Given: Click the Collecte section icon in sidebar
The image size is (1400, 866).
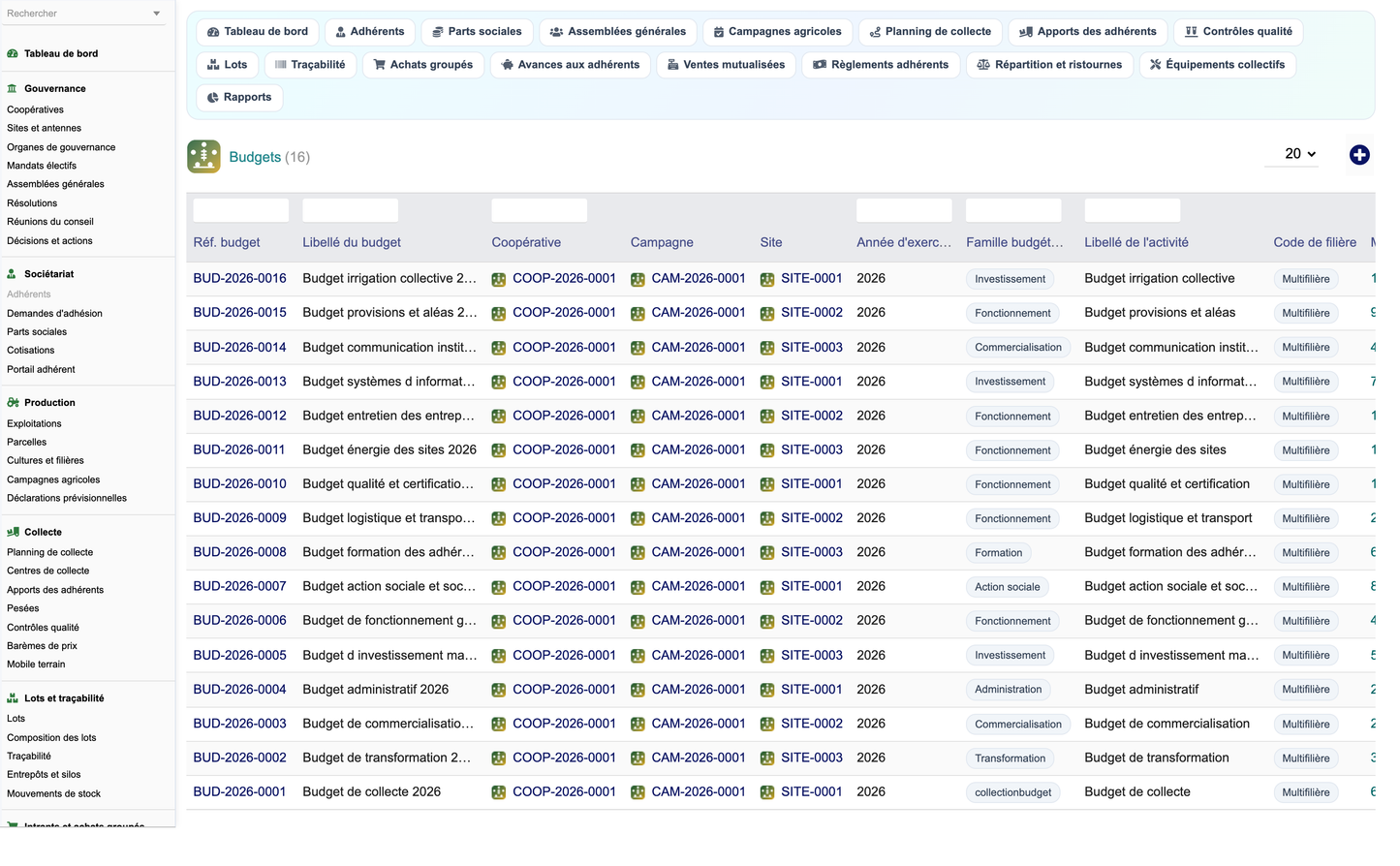Looking at the screenshot, I should pyautogui.click(x=13, y=532).
